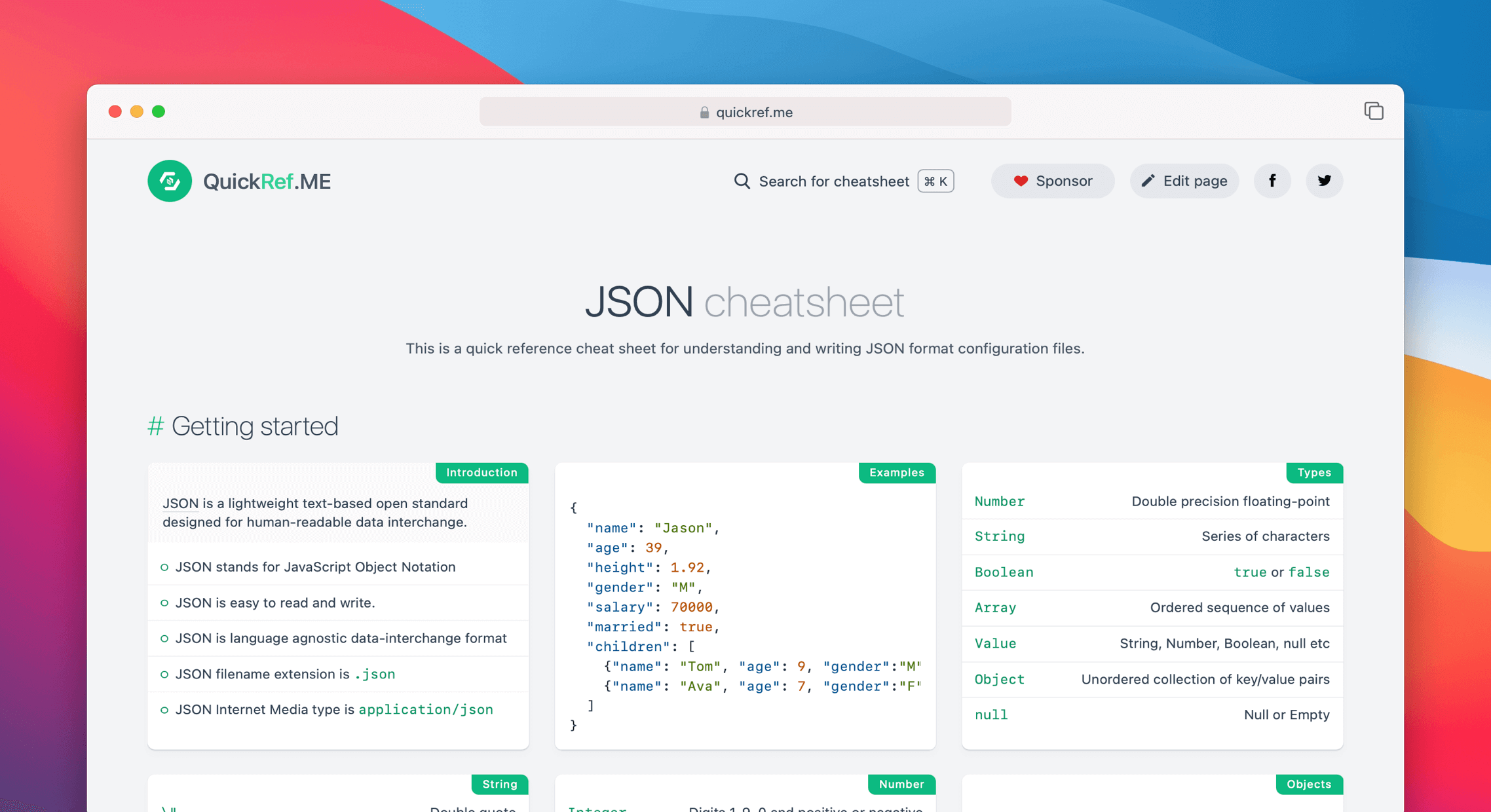The height and width of the screenshot is (812, 1491).
Task: Click the Getting started heading anchor
Action: pyautogui.click(x=155, y=426)
